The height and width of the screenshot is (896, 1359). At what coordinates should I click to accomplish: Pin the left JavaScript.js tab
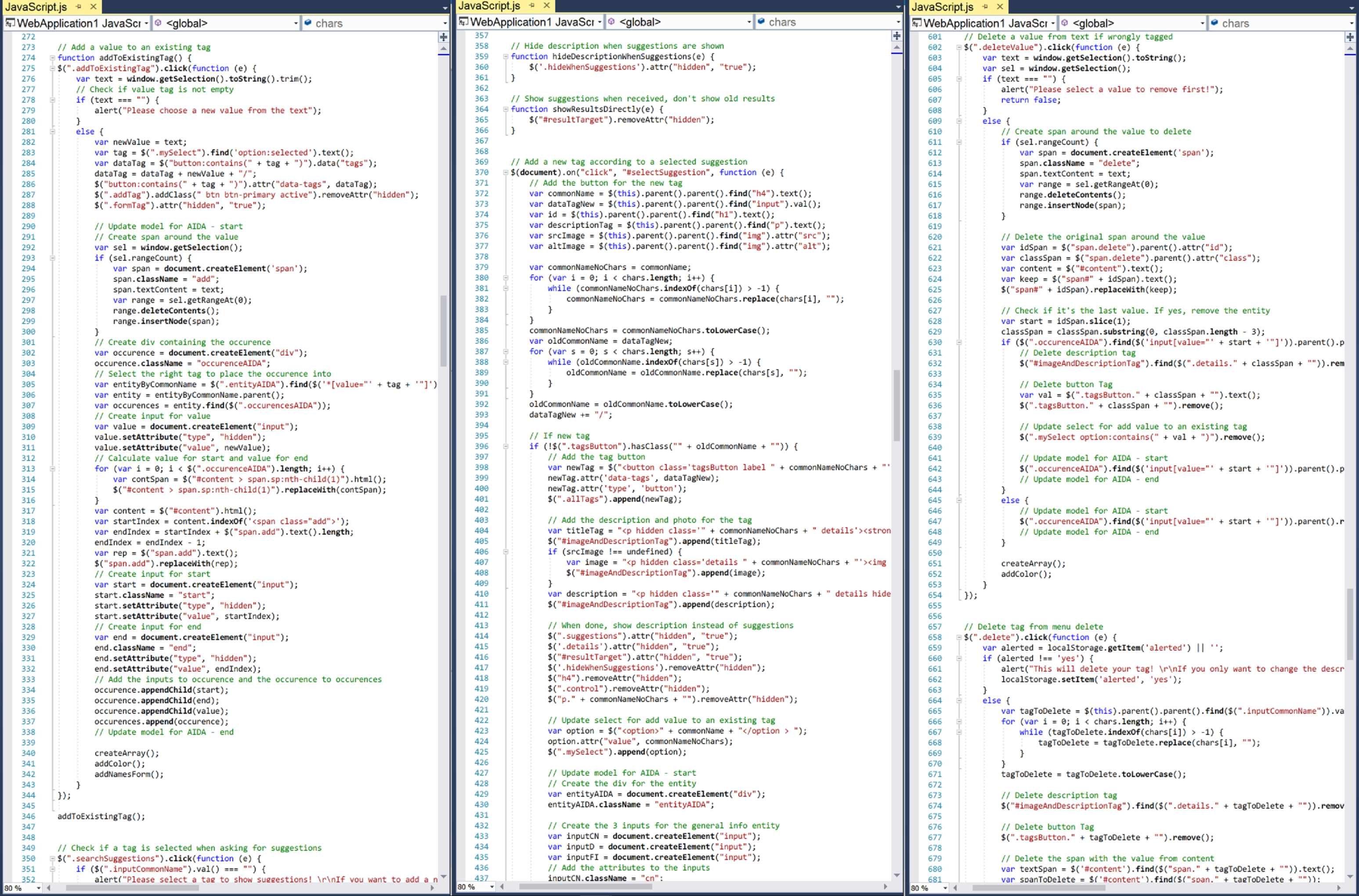click(79, 6)
